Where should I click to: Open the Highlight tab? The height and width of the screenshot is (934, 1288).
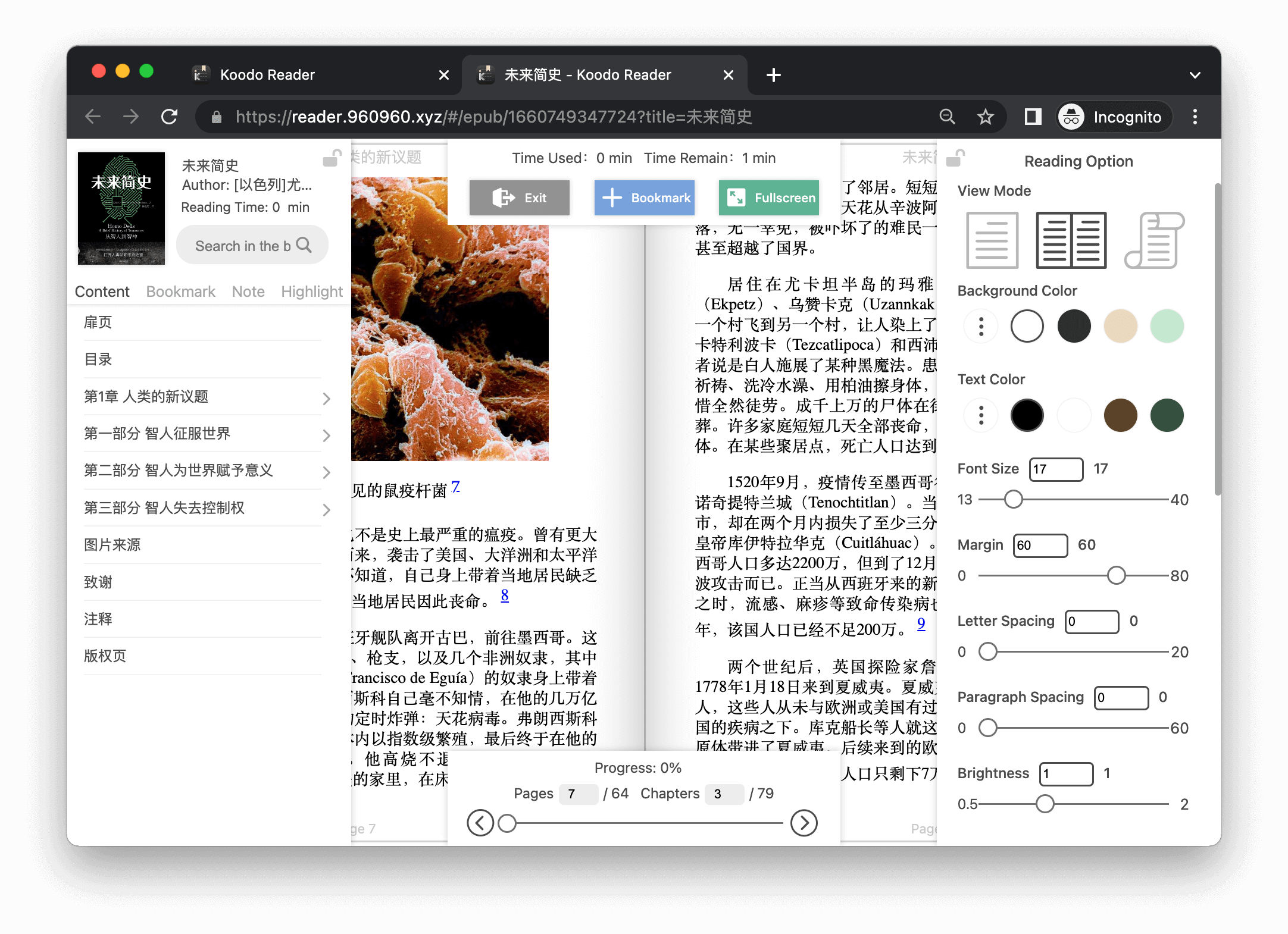tap(311, 292)
